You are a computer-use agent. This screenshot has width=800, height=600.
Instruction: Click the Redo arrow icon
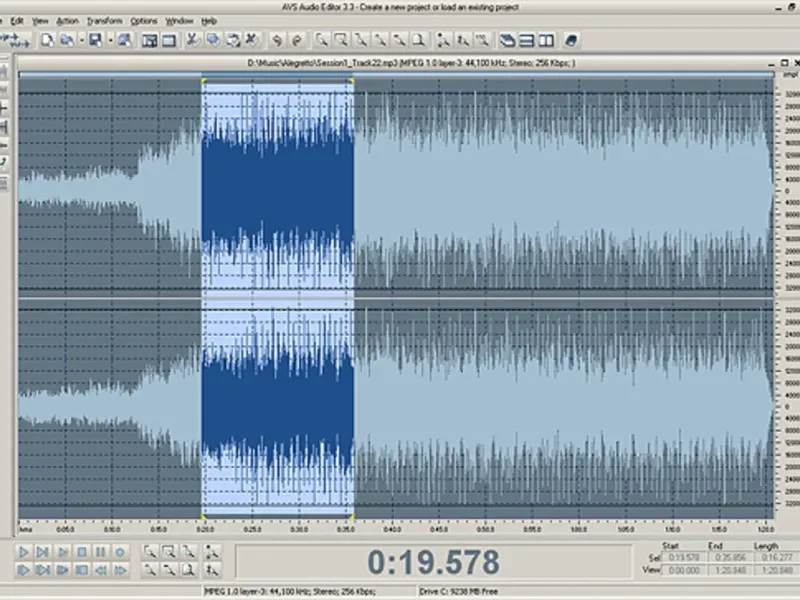tap(296, 40)
